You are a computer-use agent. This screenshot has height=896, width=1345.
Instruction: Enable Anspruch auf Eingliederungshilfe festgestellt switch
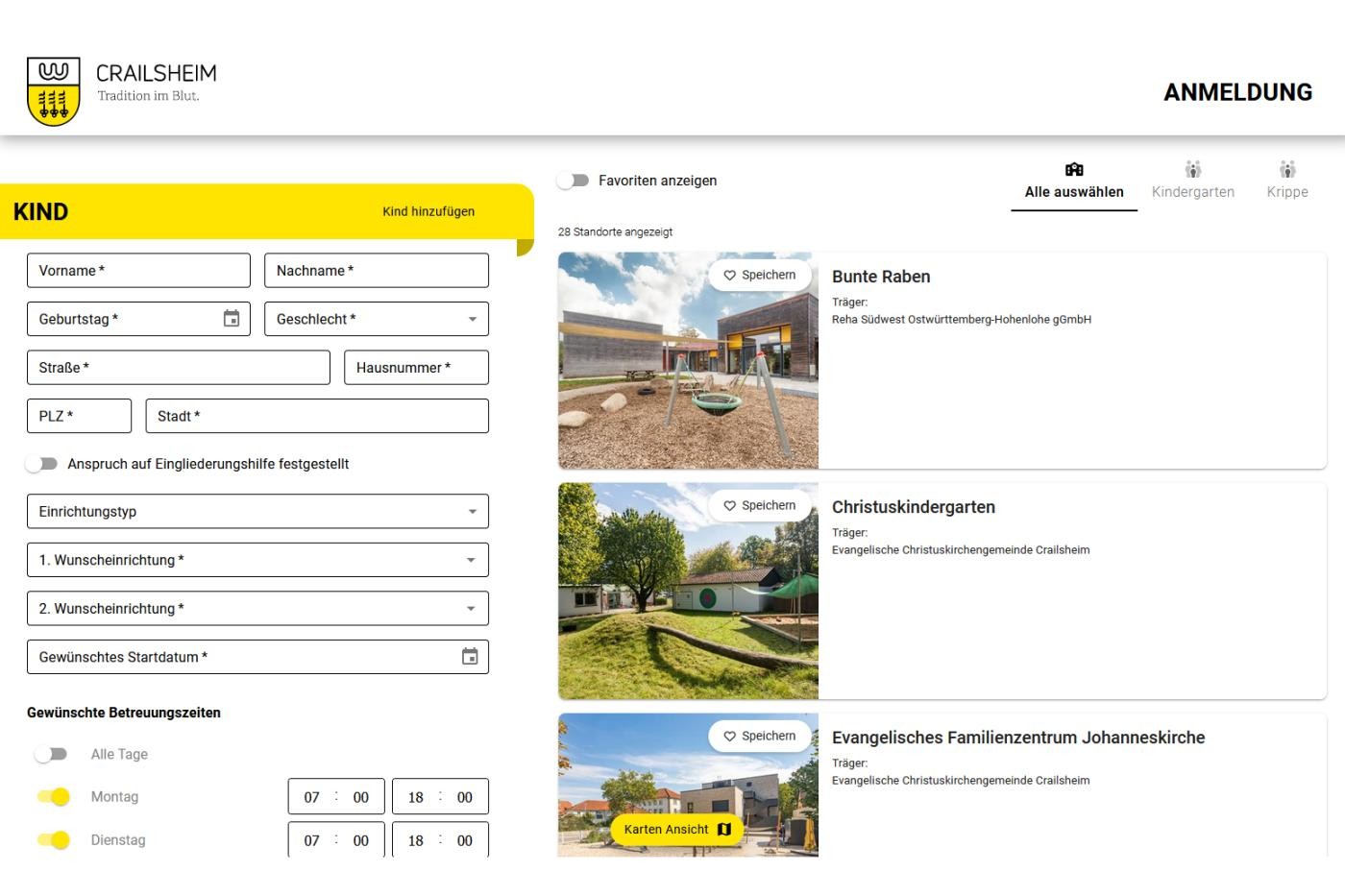[42, 464]
